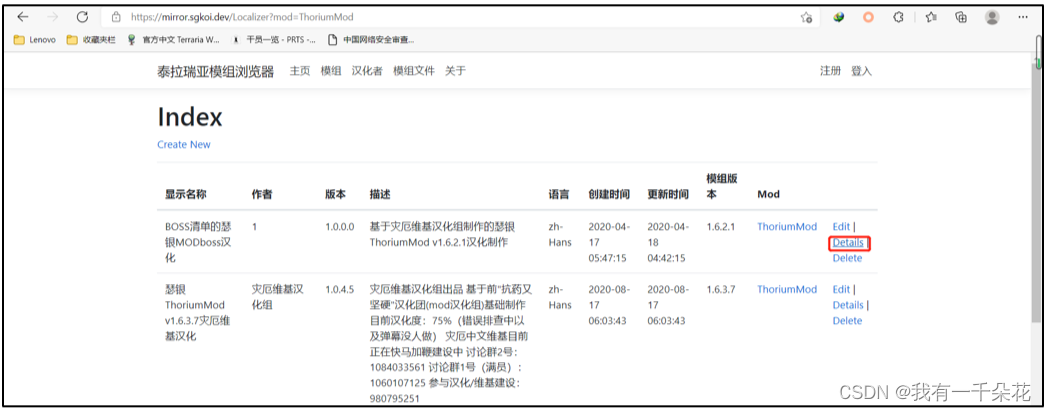Click the author cell 灾厄维基汉化组
Screen dimensions: 1046x411
[x=278, y=297]
